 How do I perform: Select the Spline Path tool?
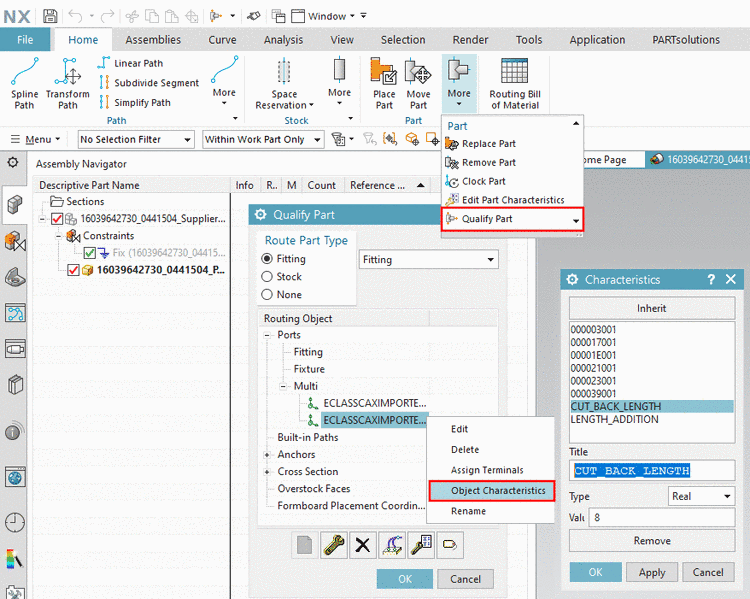pyautogui.click(x=24, y=83)
